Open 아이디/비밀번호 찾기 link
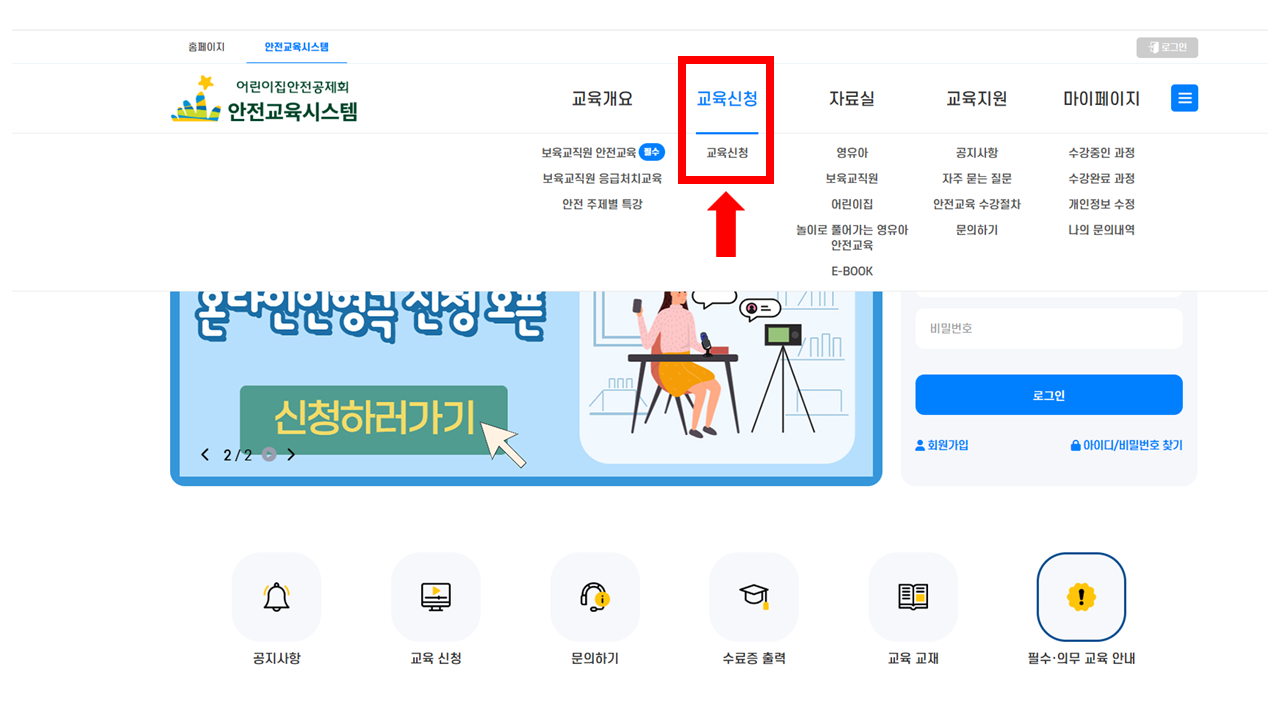The image size is (1280, 720). tap(1127, 445)
